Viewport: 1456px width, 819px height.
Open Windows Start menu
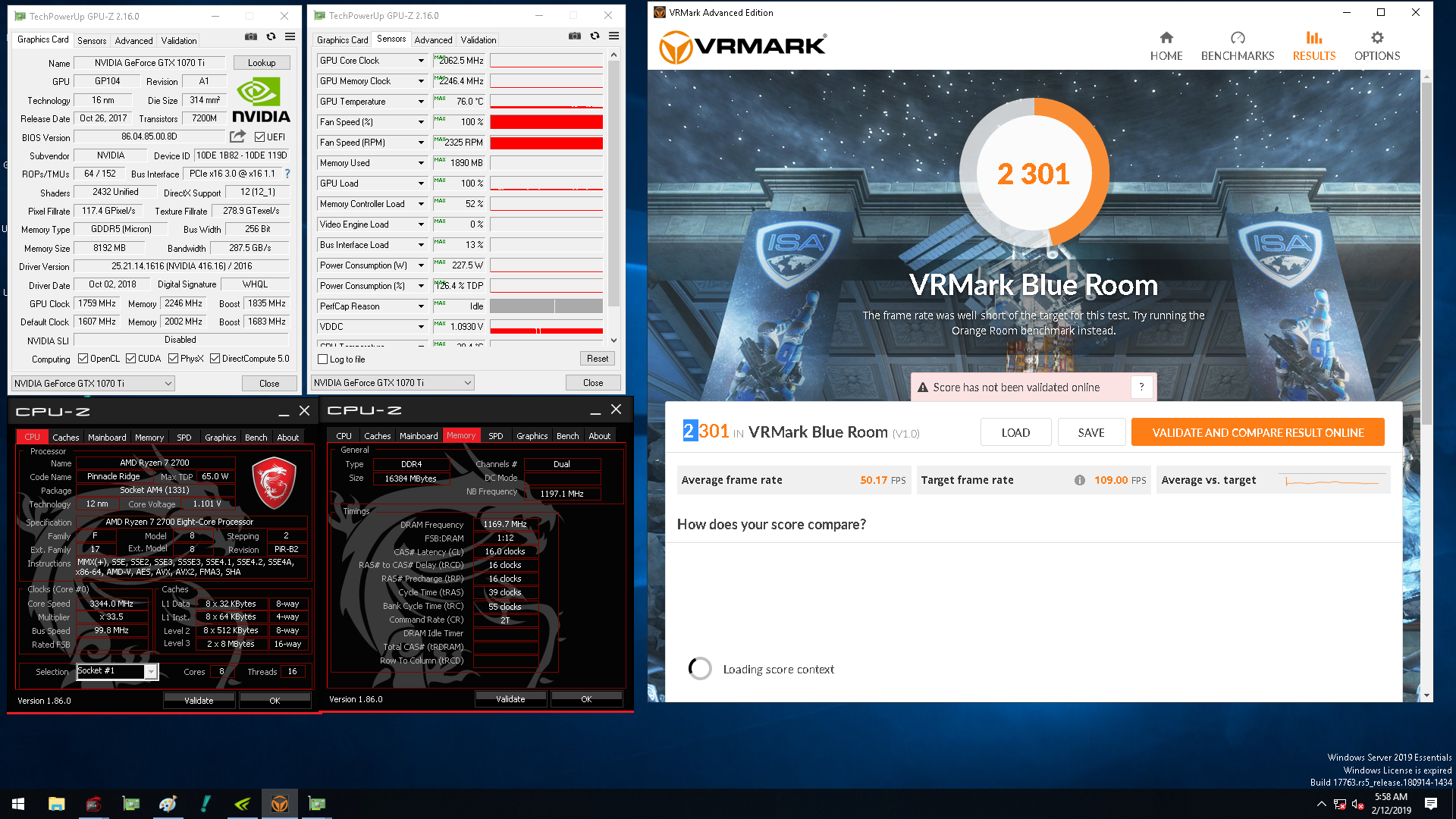tap(18, 804)
